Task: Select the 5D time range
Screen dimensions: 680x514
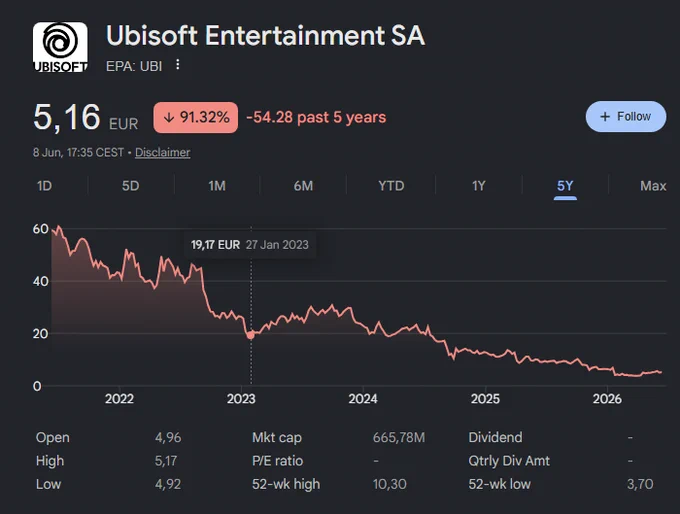Action: (131, 186)
